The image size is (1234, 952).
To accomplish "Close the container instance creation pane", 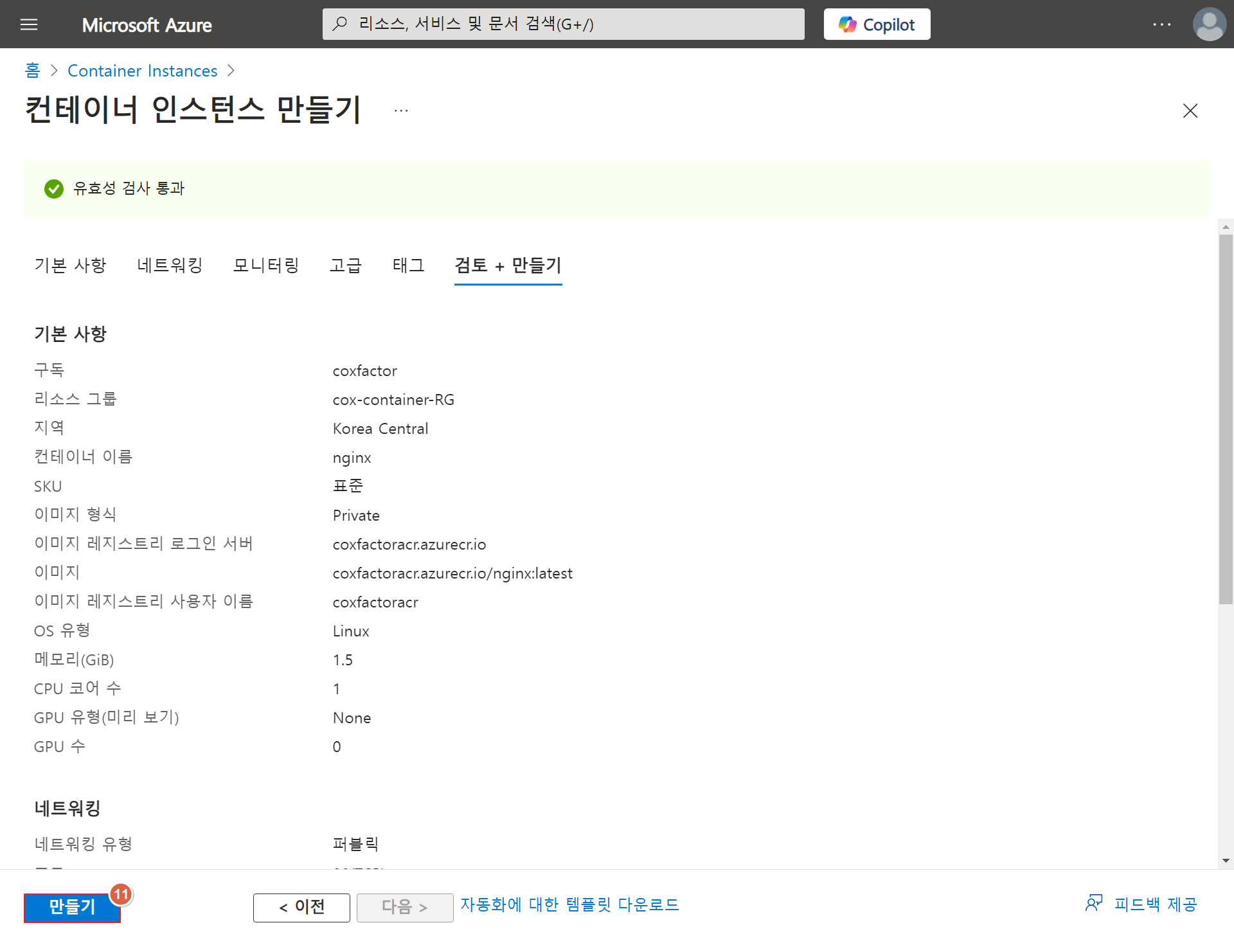I will (x=1190, y=111).
